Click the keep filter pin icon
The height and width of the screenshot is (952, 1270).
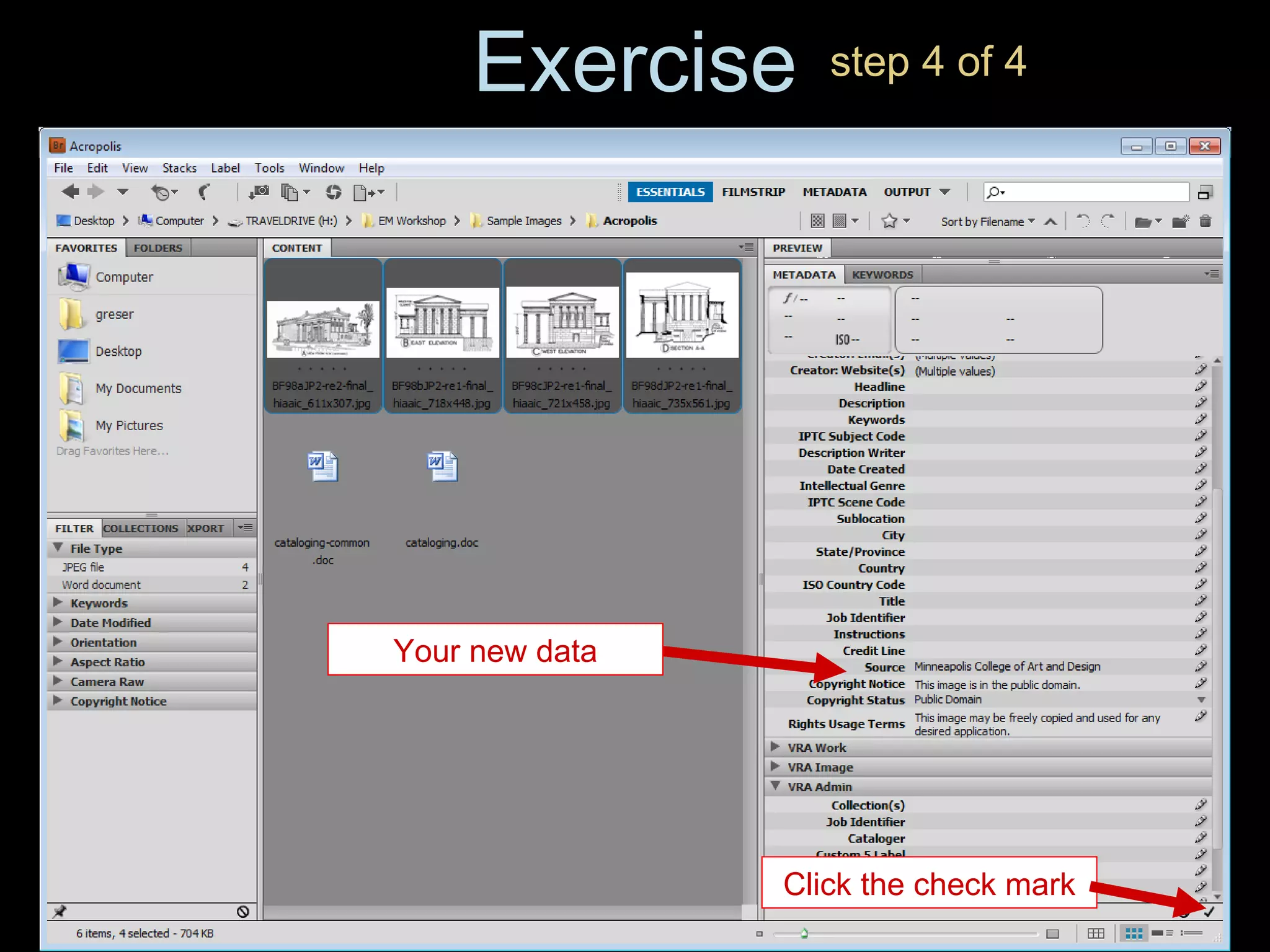tap(60, 912)
